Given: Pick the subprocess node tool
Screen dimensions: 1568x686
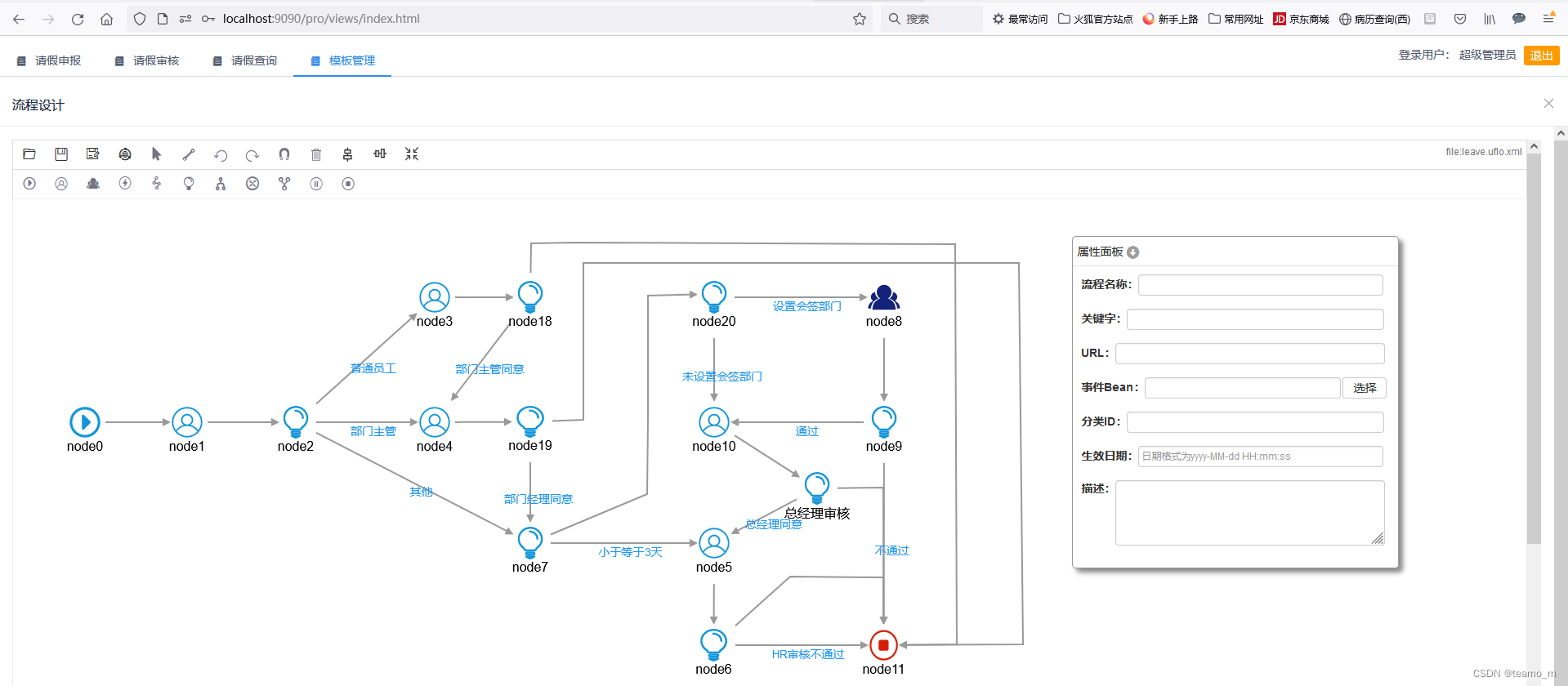Looking at the screenshot, I should click(157, 184).
